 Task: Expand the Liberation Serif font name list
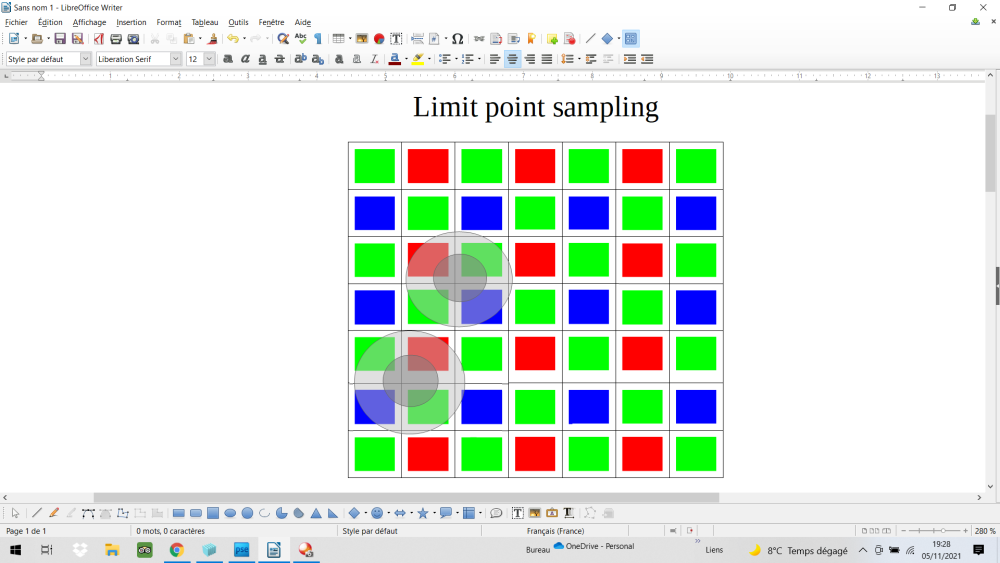(x=176, y=59)
